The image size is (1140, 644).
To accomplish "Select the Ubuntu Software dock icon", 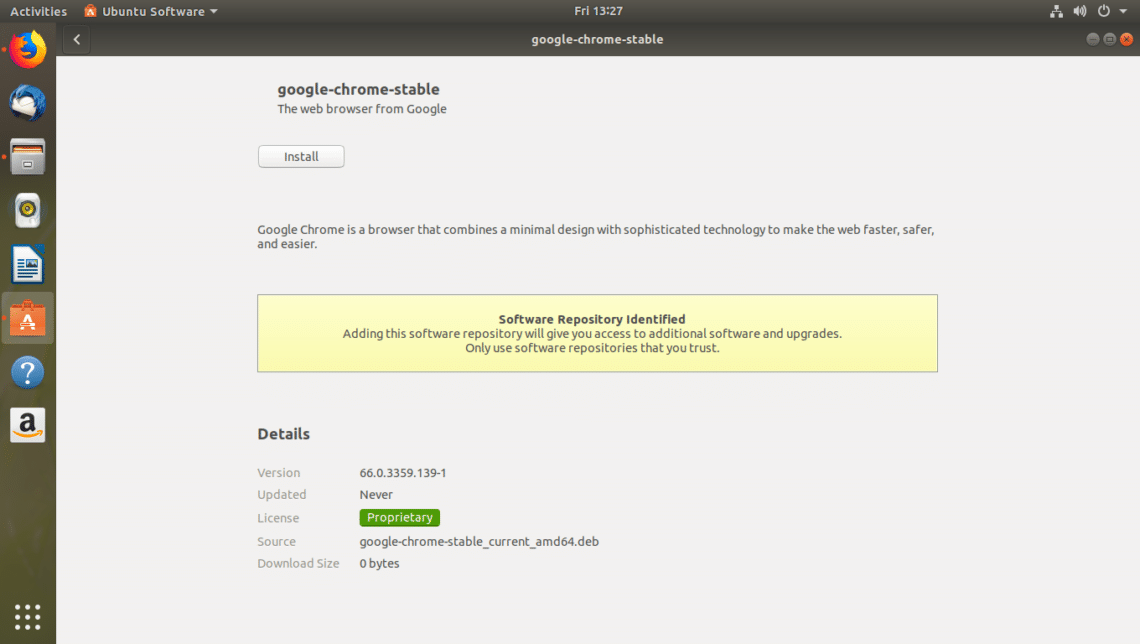I will (x=28, y=319).
